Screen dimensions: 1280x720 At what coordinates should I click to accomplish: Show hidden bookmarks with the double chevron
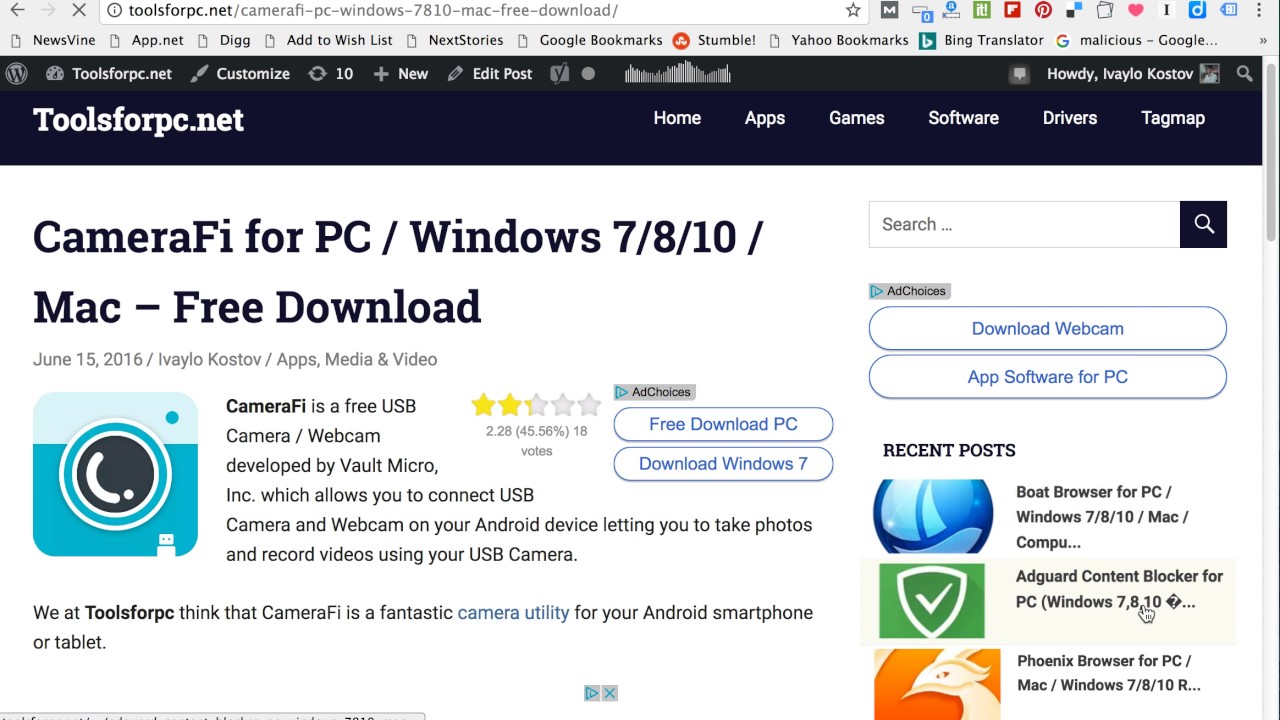[1263, 41]
